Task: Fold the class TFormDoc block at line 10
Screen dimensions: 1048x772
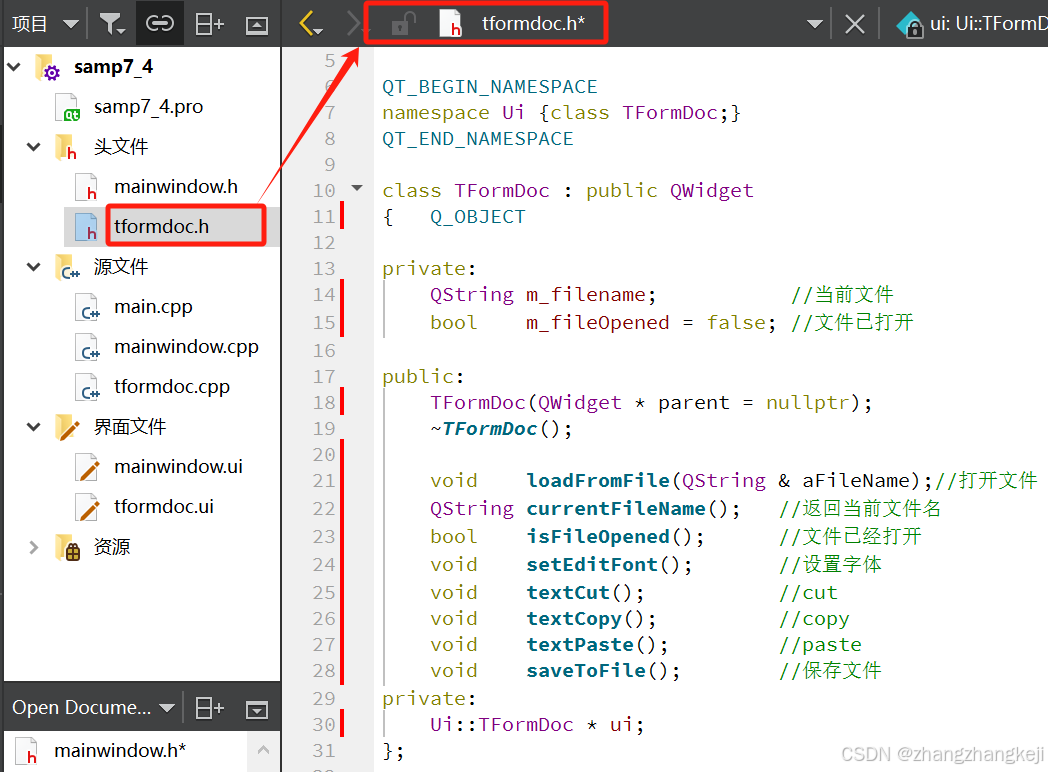Action: click(x=357, y=188)
